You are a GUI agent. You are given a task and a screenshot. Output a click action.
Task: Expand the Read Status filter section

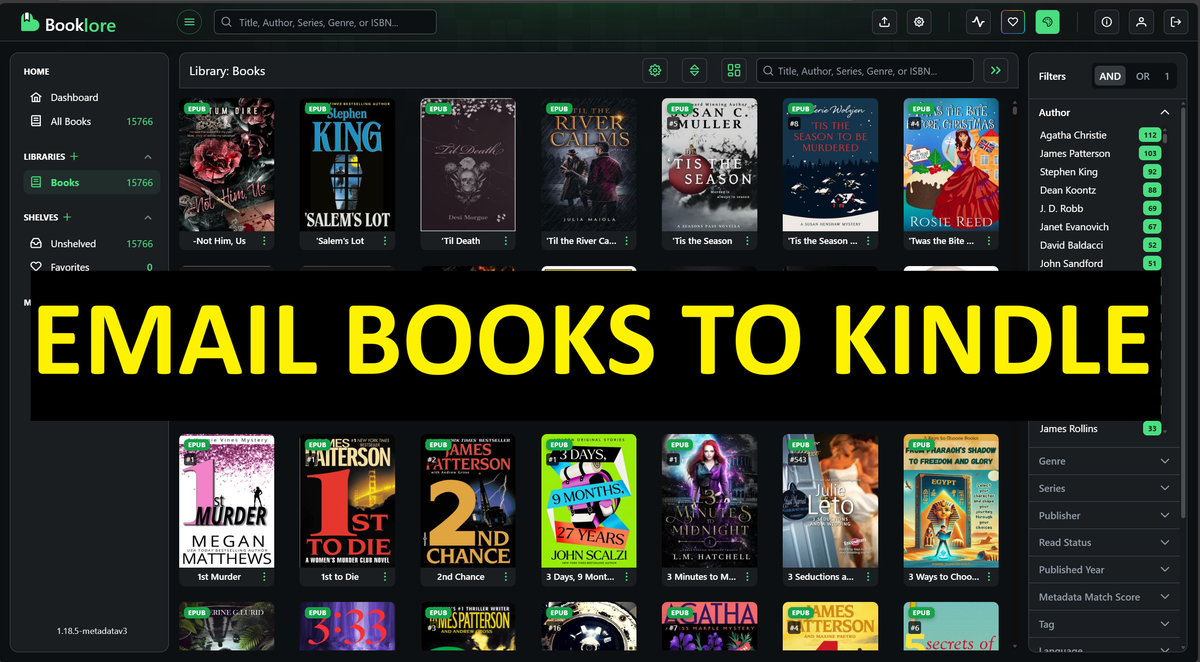(1104, 541)
